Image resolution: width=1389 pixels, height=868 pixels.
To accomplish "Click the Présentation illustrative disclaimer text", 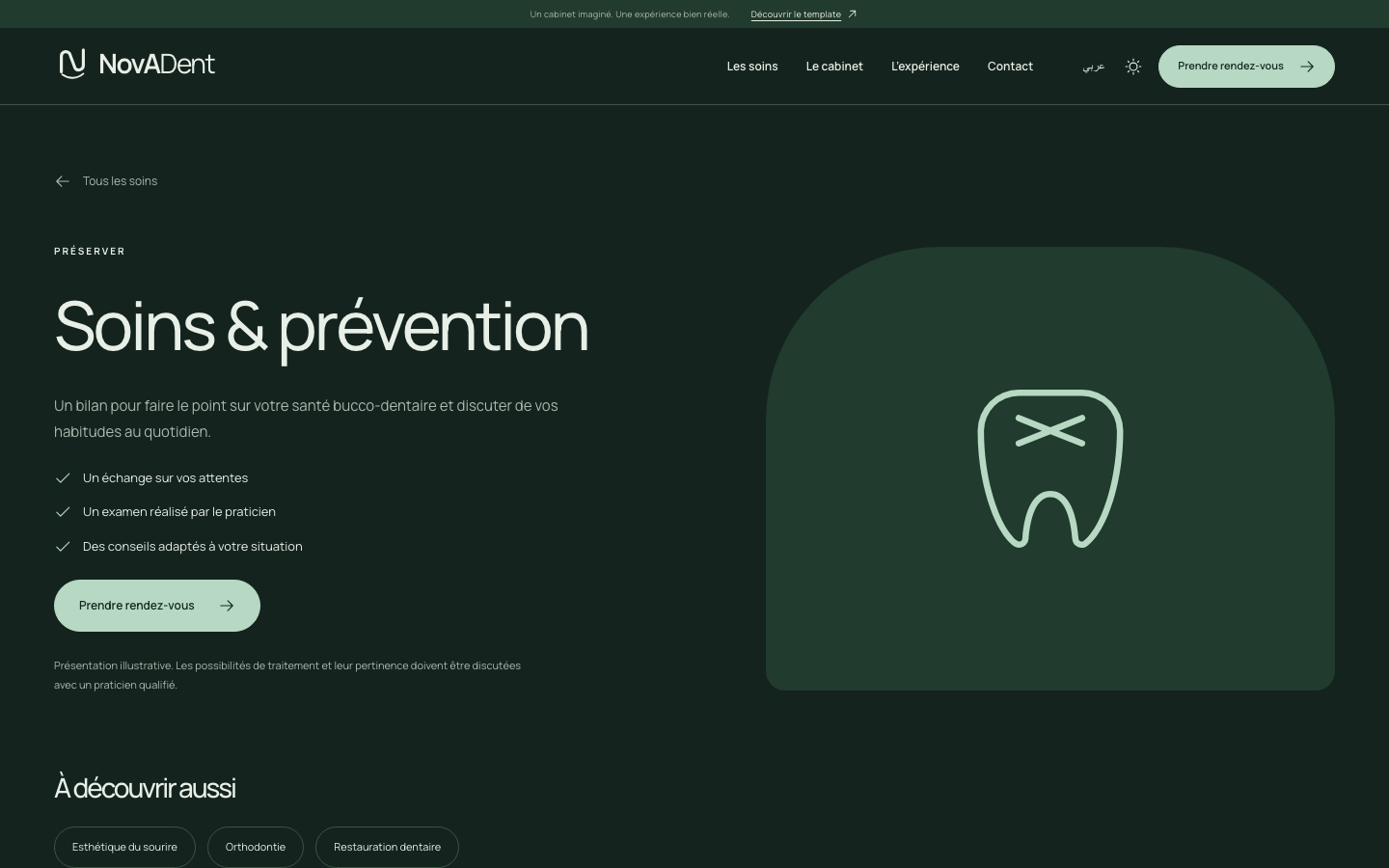I will [x=287, y=675].
